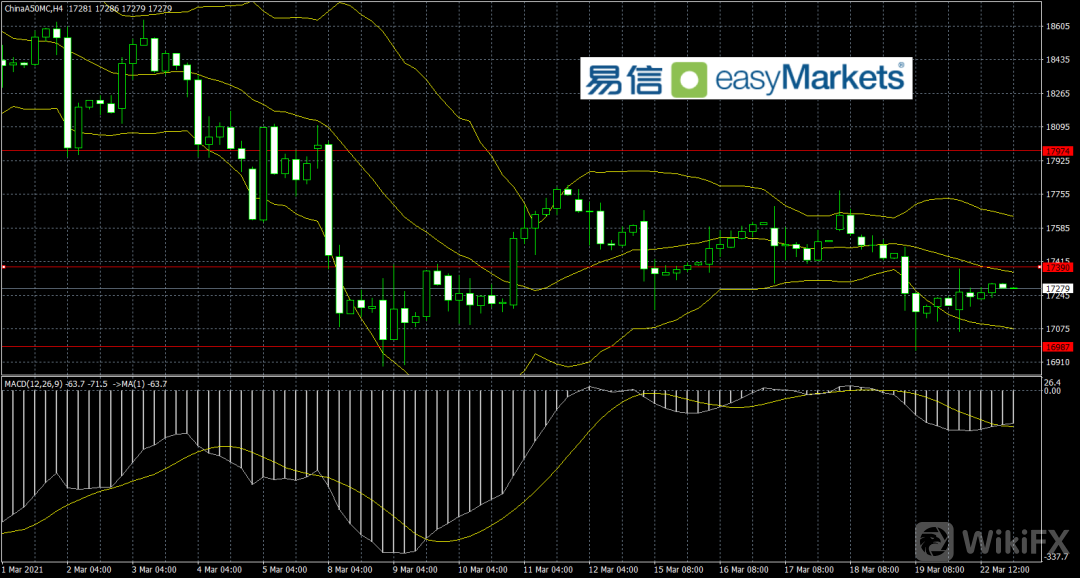This screenshot has width=1080, height=578.
Task: Click the 17925 price axis value
Action: point(1057,161)
